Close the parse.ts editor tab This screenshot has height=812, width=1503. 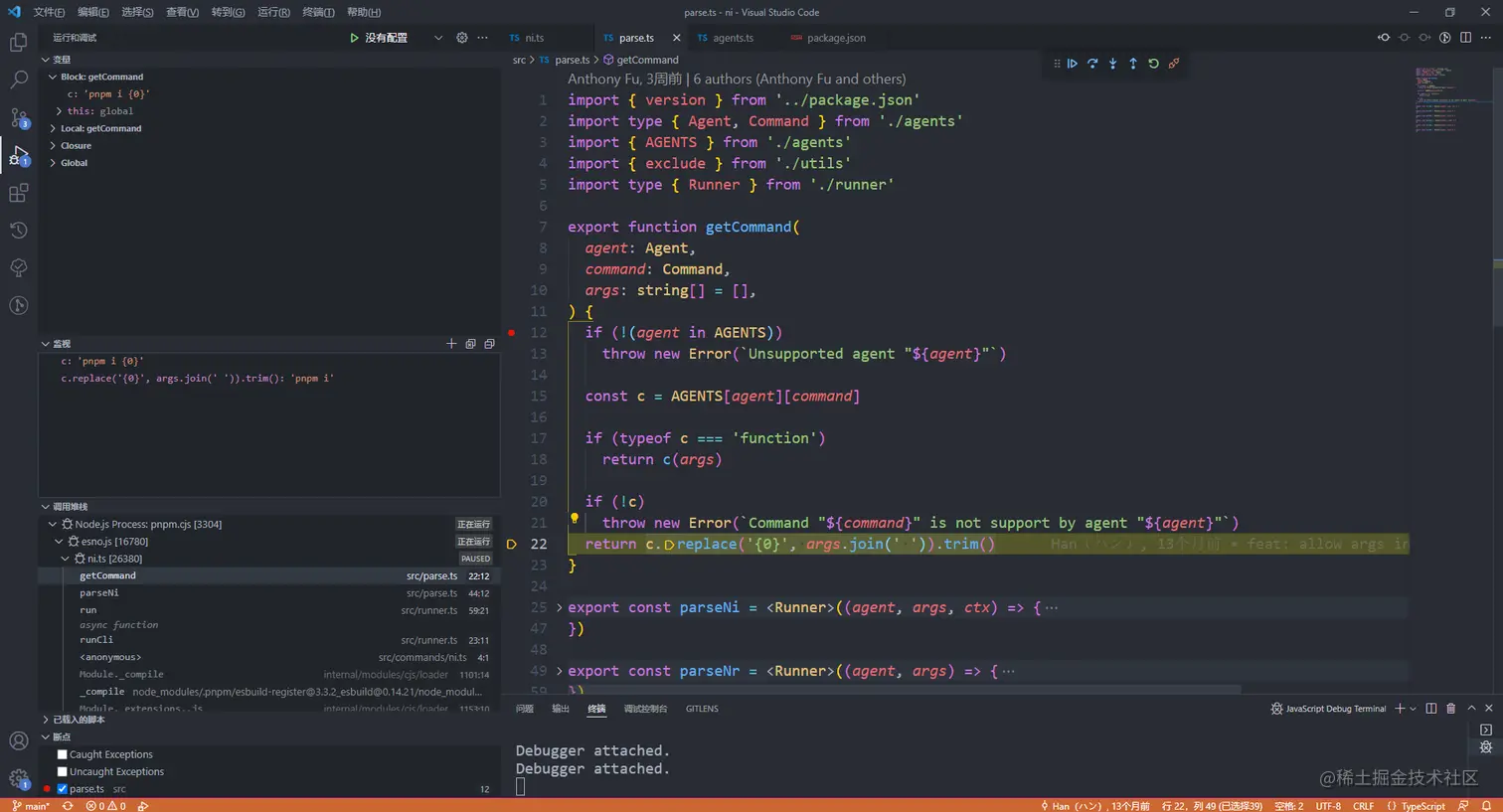tap(676, 38)
